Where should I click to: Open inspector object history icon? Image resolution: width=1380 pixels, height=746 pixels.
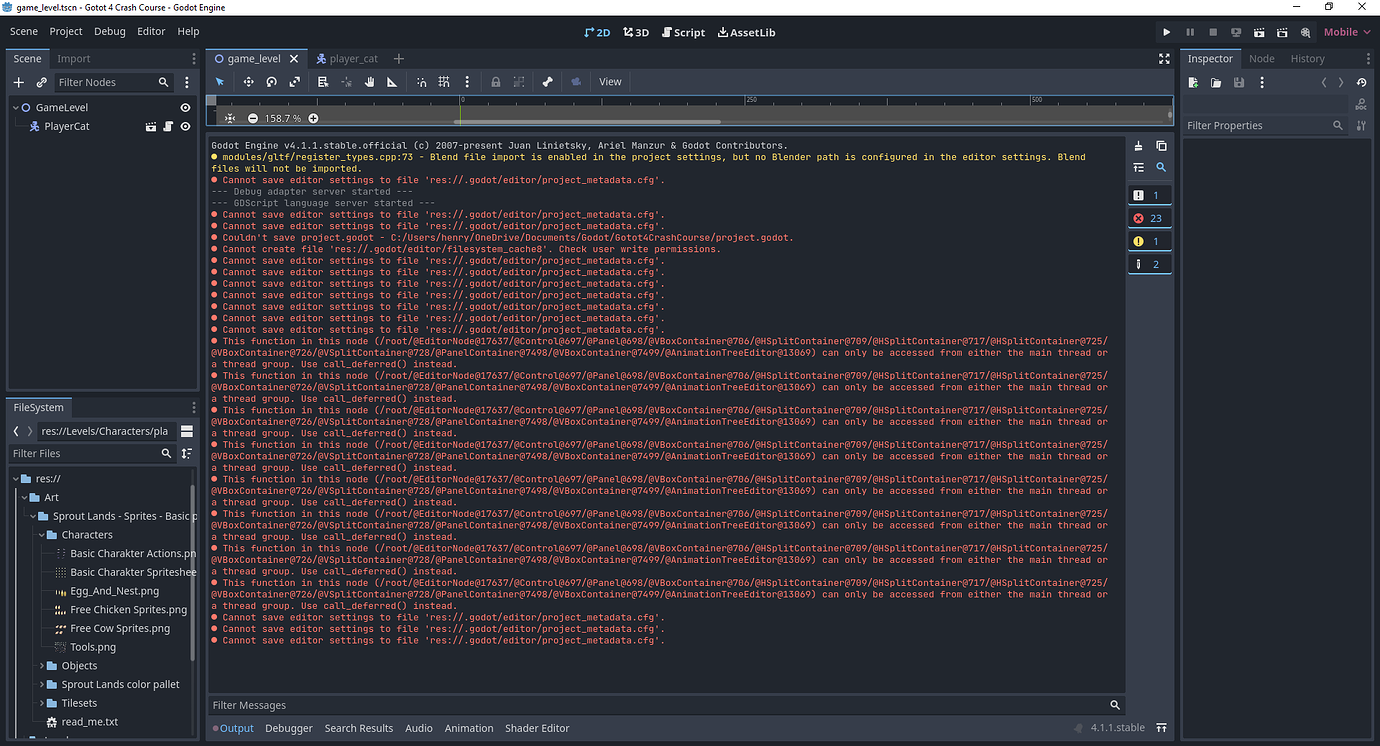click(x=1361, y=82)
